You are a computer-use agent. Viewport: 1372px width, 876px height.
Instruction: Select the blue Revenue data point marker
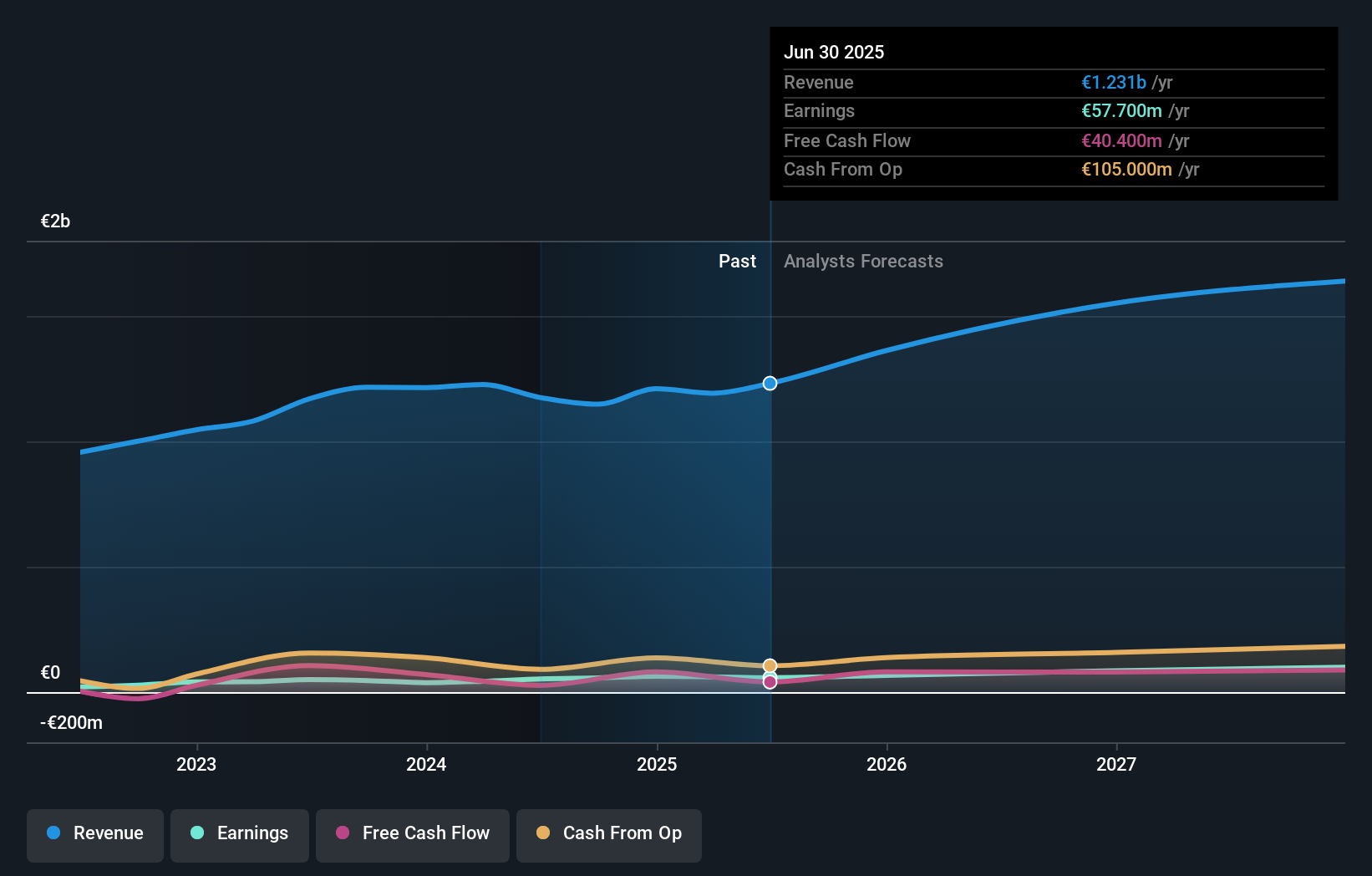pos(770,383)
